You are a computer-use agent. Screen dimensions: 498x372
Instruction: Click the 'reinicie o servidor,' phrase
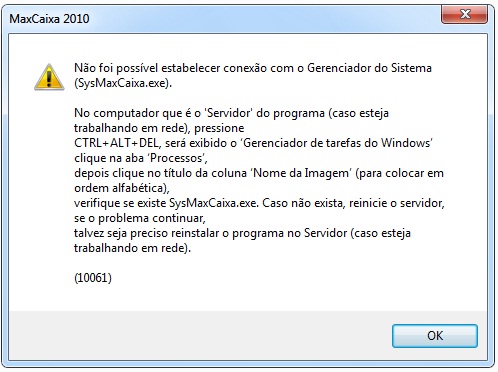pyautogui.click(x=397, y=203)
